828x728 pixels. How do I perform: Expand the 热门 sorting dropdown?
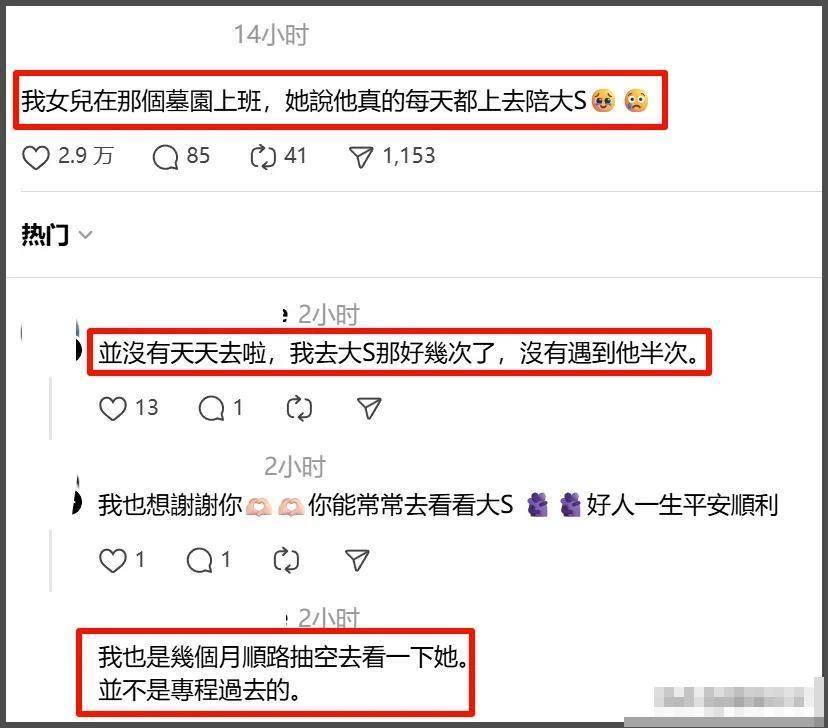pos(86,234)
